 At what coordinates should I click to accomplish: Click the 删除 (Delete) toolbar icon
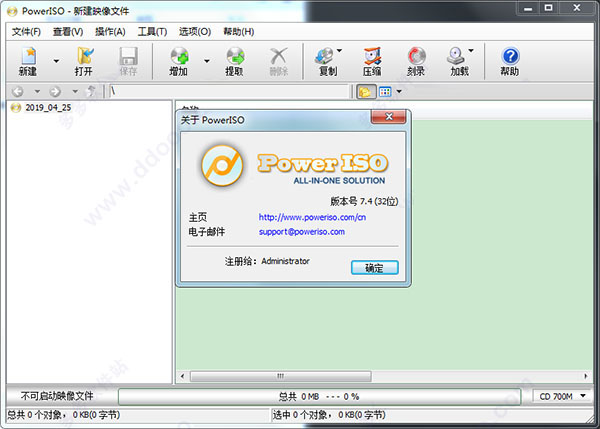279,61
